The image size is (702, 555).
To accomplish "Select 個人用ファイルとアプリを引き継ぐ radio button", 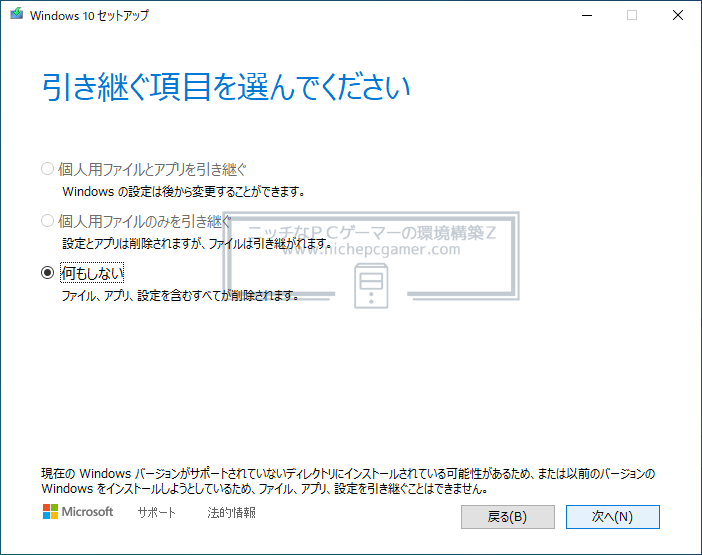I will (x=47, y=168).
